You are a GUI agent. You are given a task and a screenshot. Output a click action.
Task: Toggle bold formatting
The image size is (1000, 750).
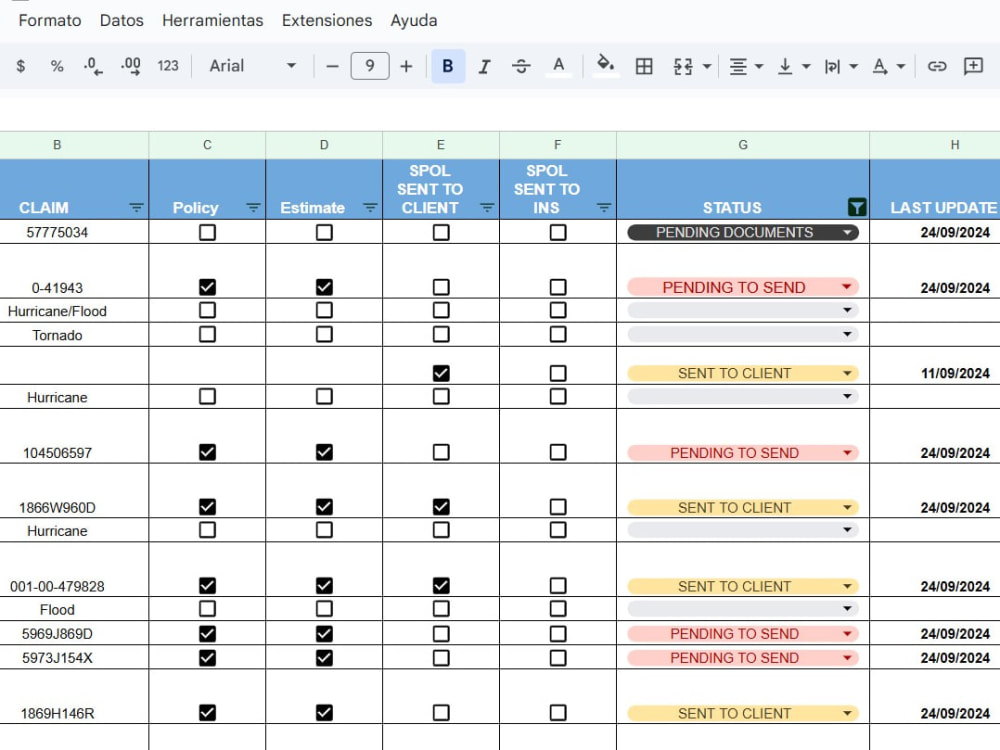click(448, 66)
